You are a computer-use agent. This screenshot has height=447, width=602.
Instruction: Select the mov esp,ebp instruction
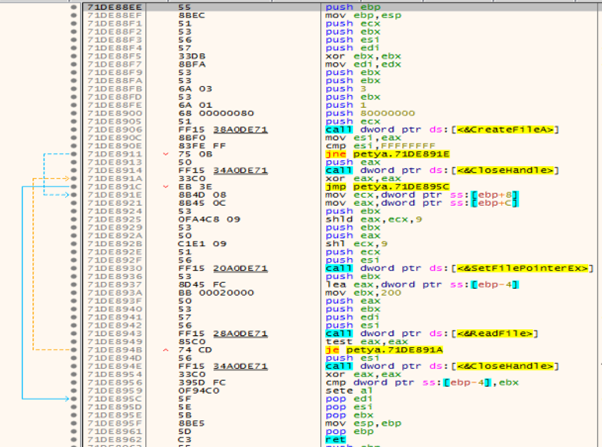pos(363,423)
